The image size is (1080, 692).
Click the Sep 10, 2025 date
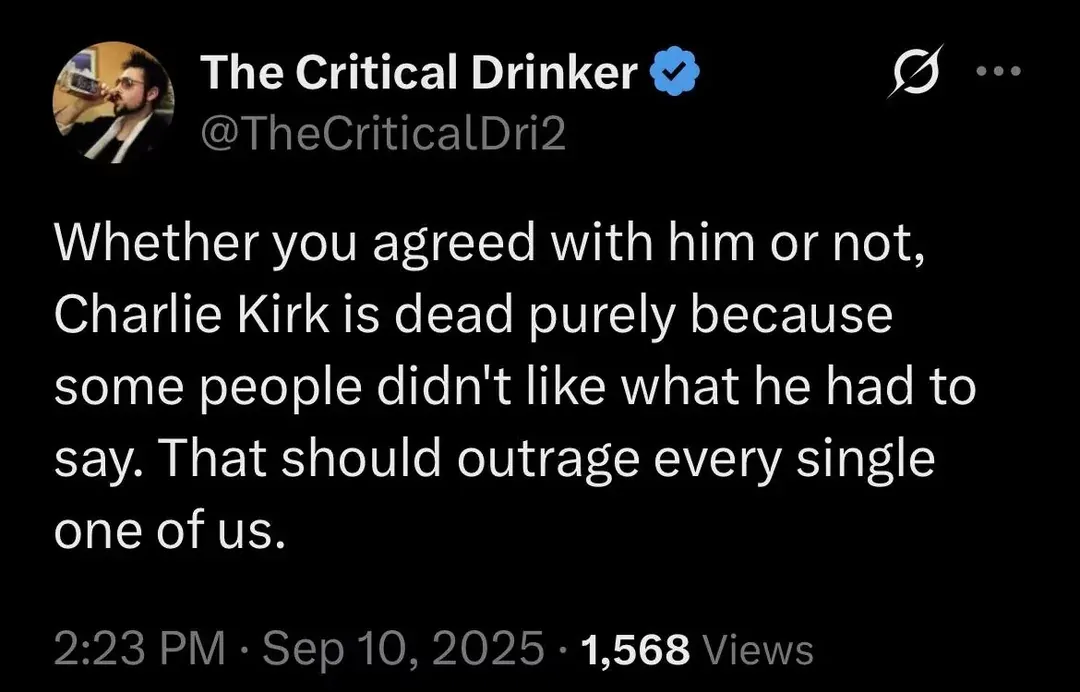click(403, 647)
